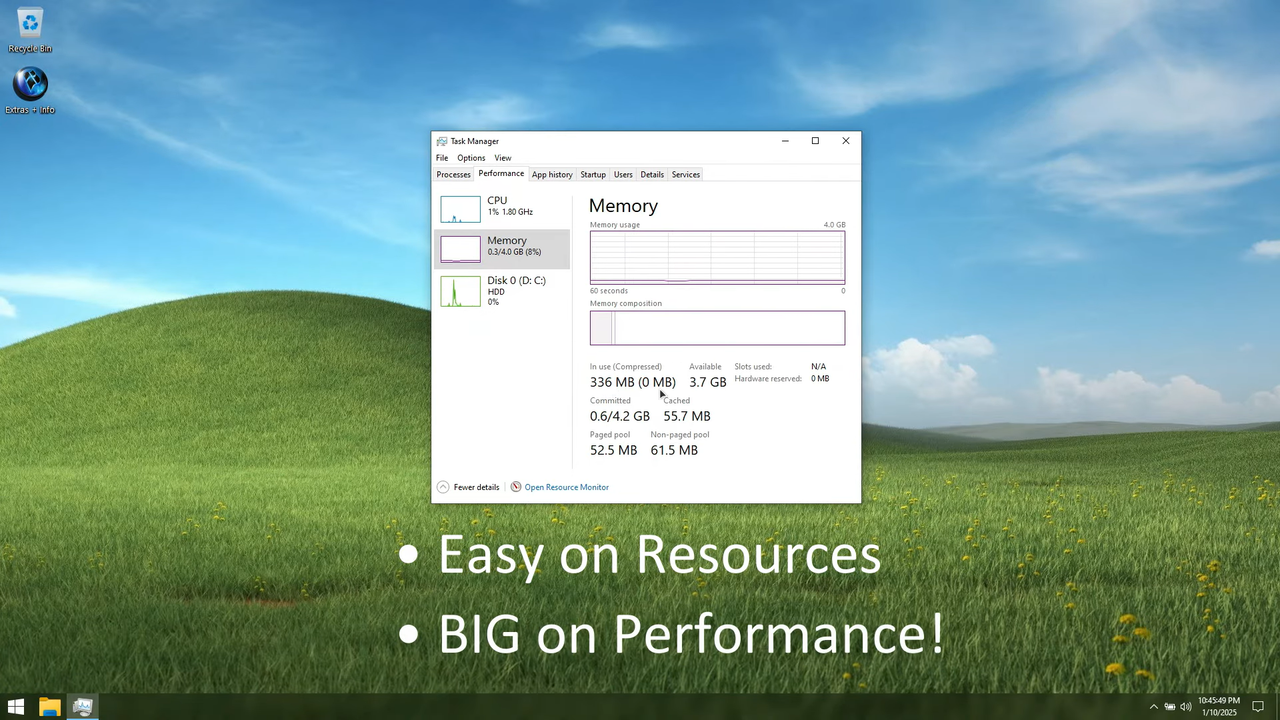This screenshot has height=720, width=1280.
Task: Click the Hardware reserved 0 MB value
Action: 820,379
